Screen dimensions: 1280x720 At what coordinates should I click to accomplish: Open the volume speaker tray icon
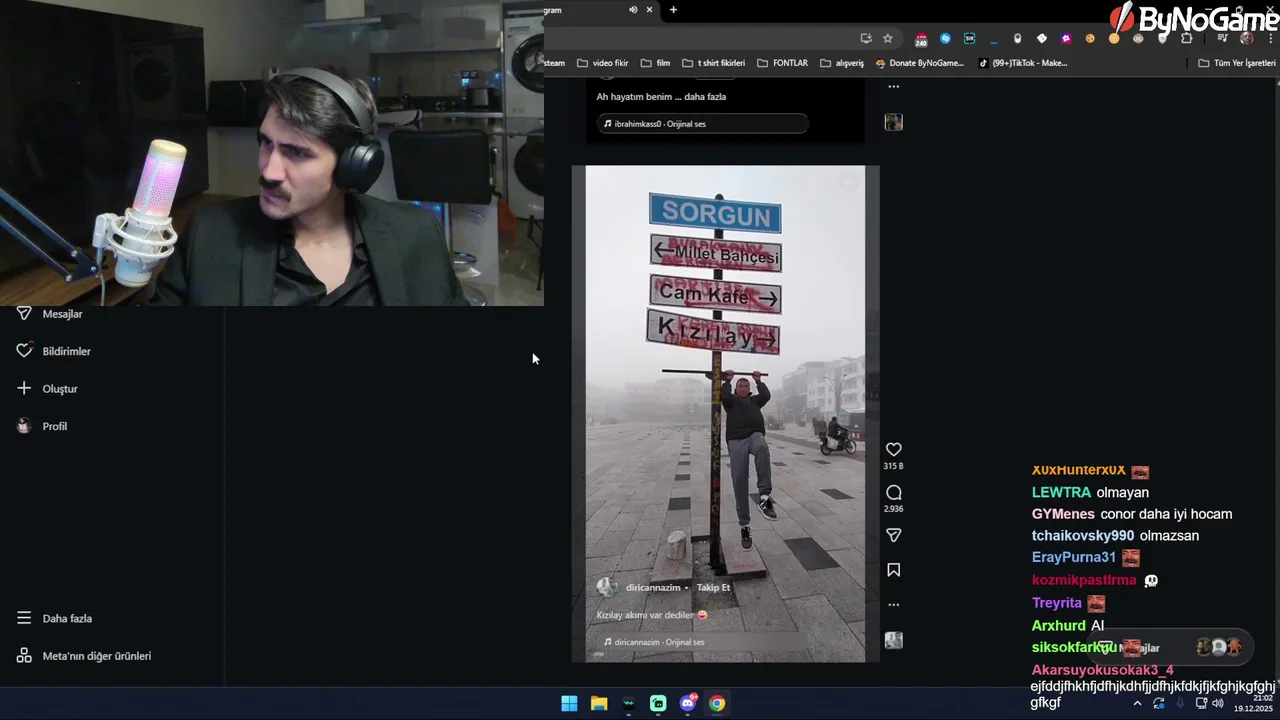pyautogui.click(x=1217, y=703)
